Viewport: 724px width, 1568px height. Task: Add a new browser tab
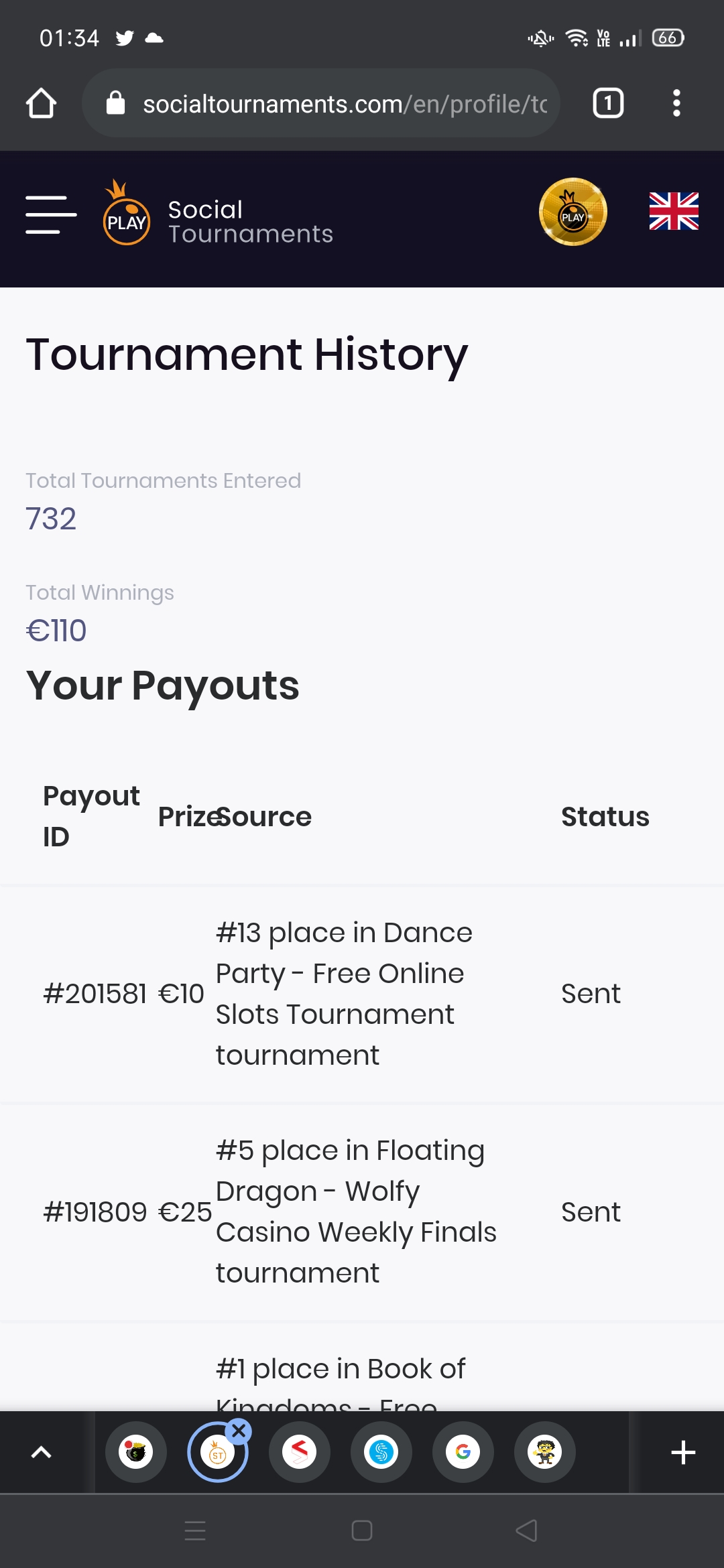click(x=683, y=1452)
